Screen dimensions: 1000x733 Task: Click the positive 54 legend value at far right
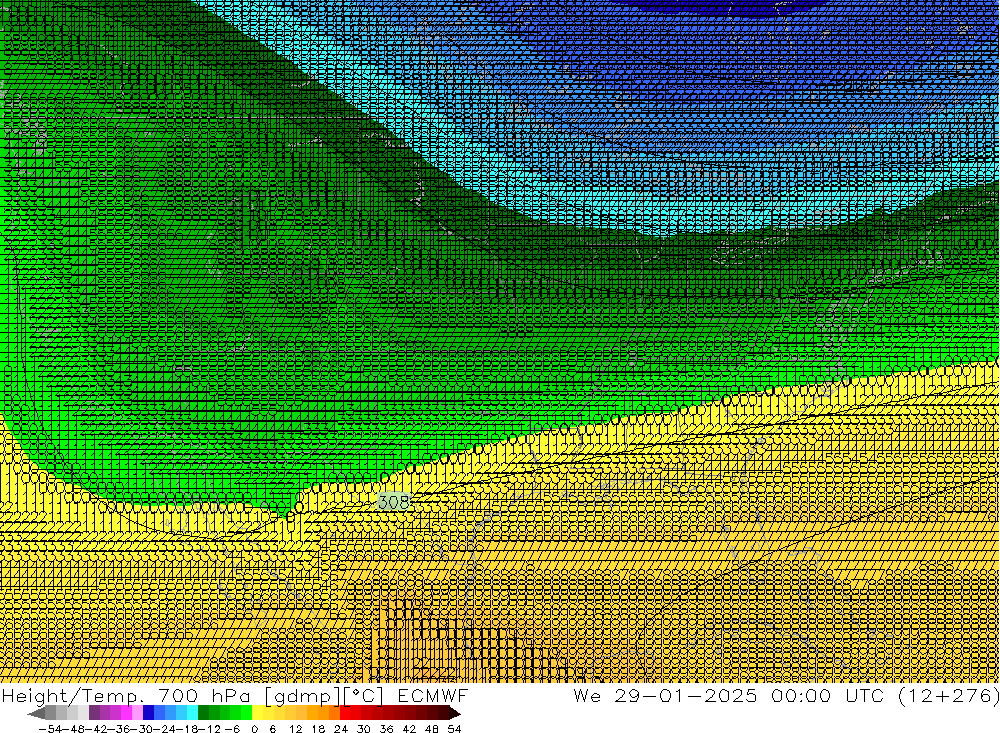click(x=454, y=729)
